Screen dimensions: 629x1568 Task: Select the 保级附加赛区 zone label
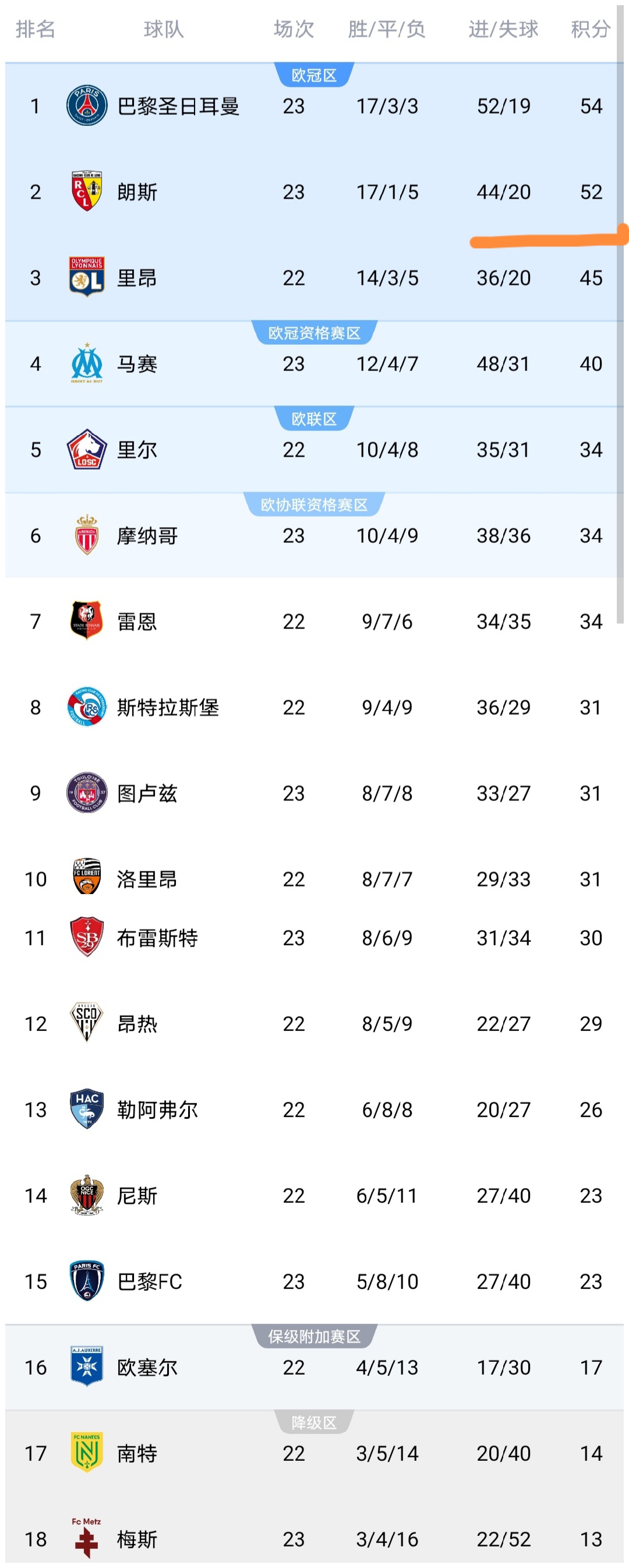coord(313,1337)
